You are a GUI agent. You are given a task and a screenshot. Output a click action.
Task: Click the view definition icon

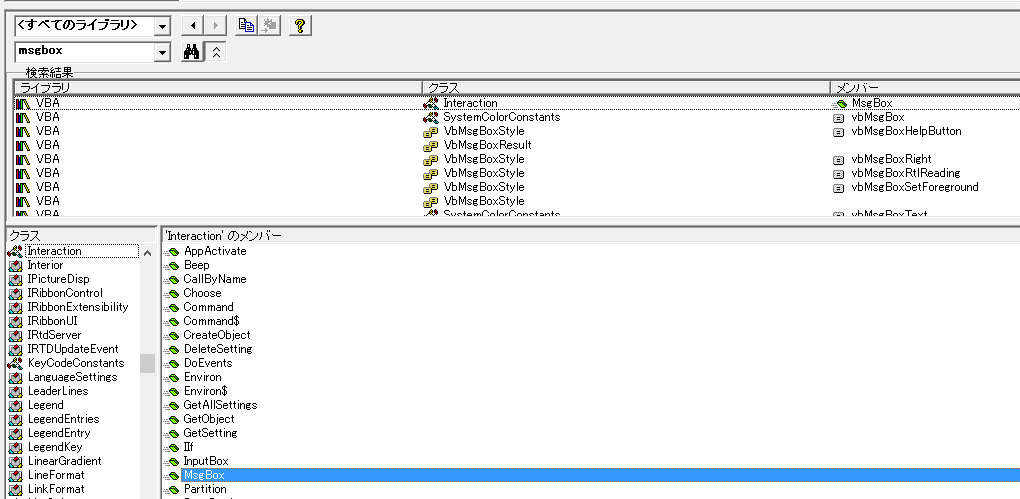[269, 26]
